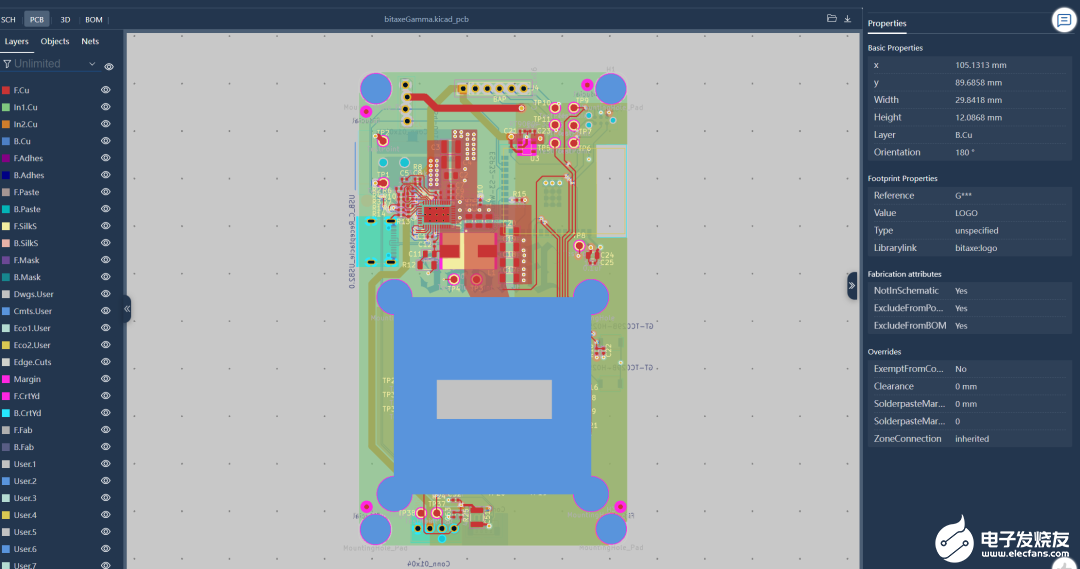1080x569 pixels.
Task: Toggle B.Adhes layer visibility
Action: [x=105, y=175]
